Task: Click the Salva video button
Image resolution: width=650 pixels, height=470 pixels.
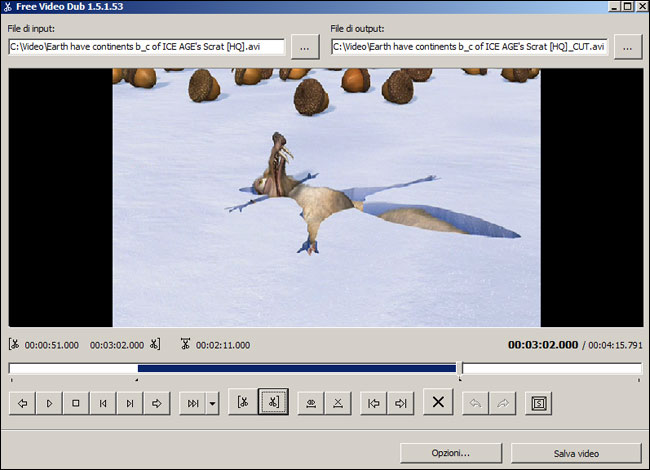Action: pos(575,453)
